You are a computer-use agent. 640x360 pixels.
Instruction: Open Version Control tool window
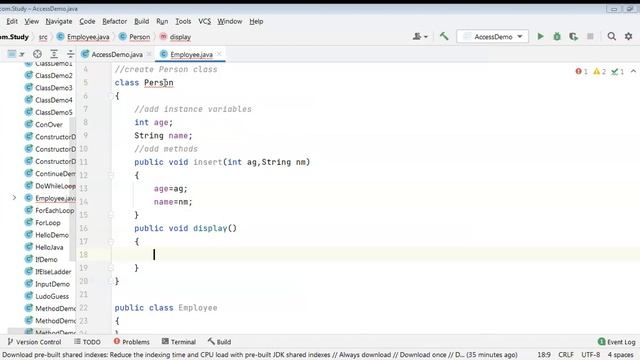[34, 342]
